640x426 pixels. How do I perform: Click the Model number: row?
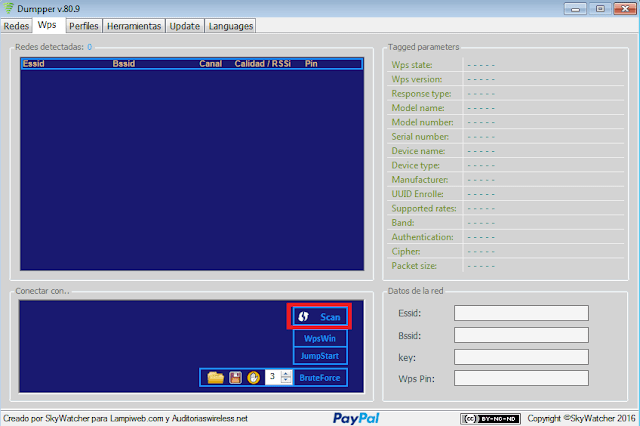point(505,122)
